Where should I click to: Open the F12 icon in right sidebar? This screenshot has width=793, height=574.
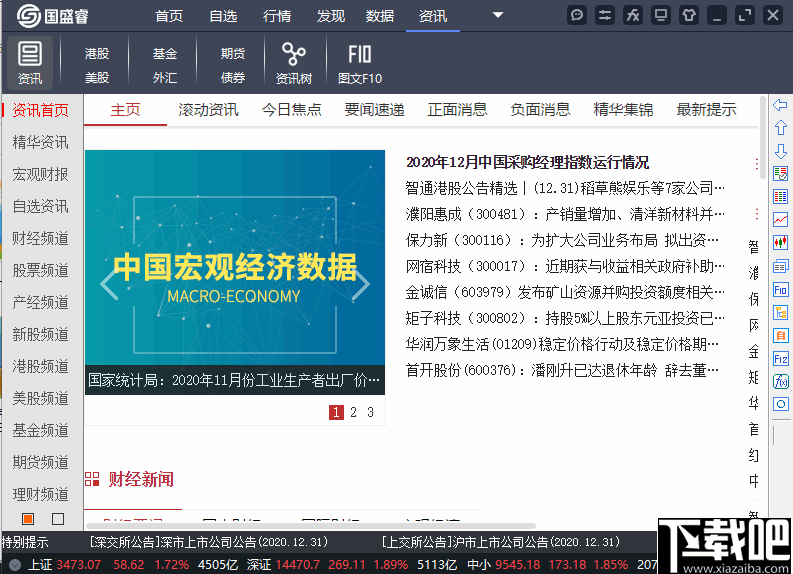(780, 359)
